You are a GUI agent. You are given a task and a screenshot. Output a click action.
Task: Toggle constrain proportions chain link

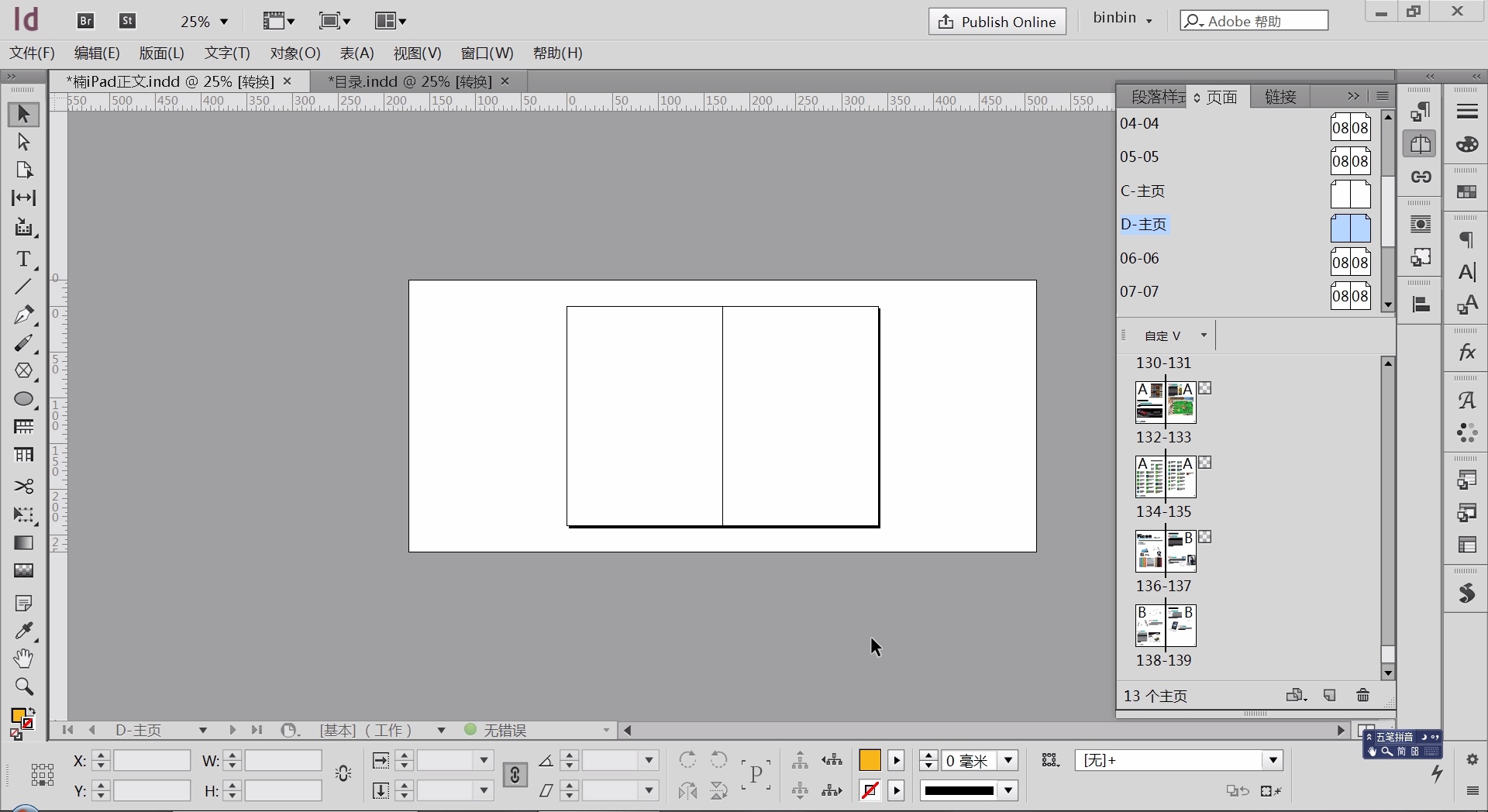pyautogui.click(x=515, y=775)
